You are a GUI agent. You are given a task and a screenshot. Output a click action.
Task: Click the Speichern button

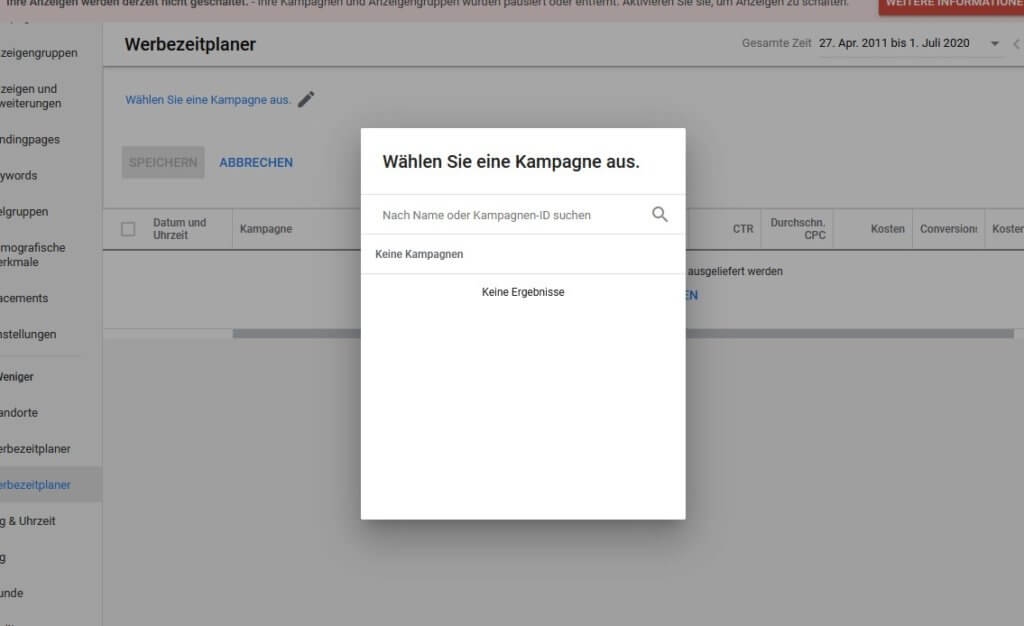tap(163, 162)
